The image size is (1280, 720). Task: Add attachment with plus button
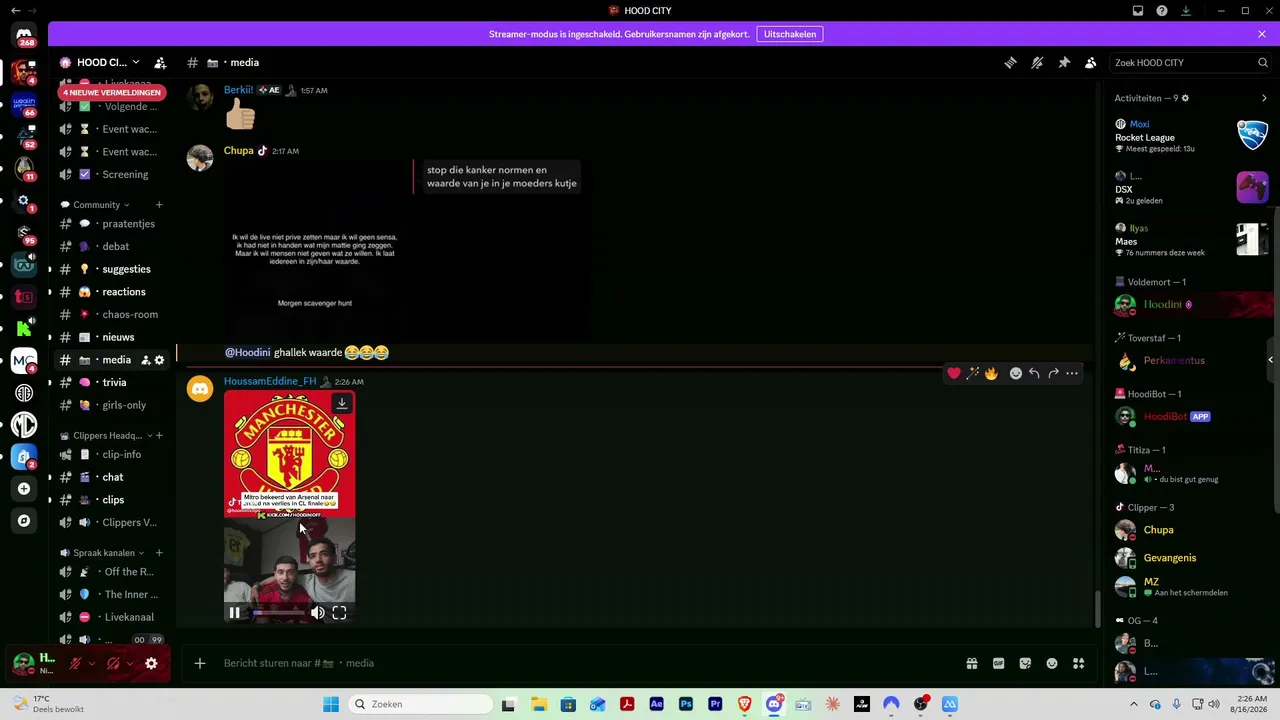[x=200, y=663]
